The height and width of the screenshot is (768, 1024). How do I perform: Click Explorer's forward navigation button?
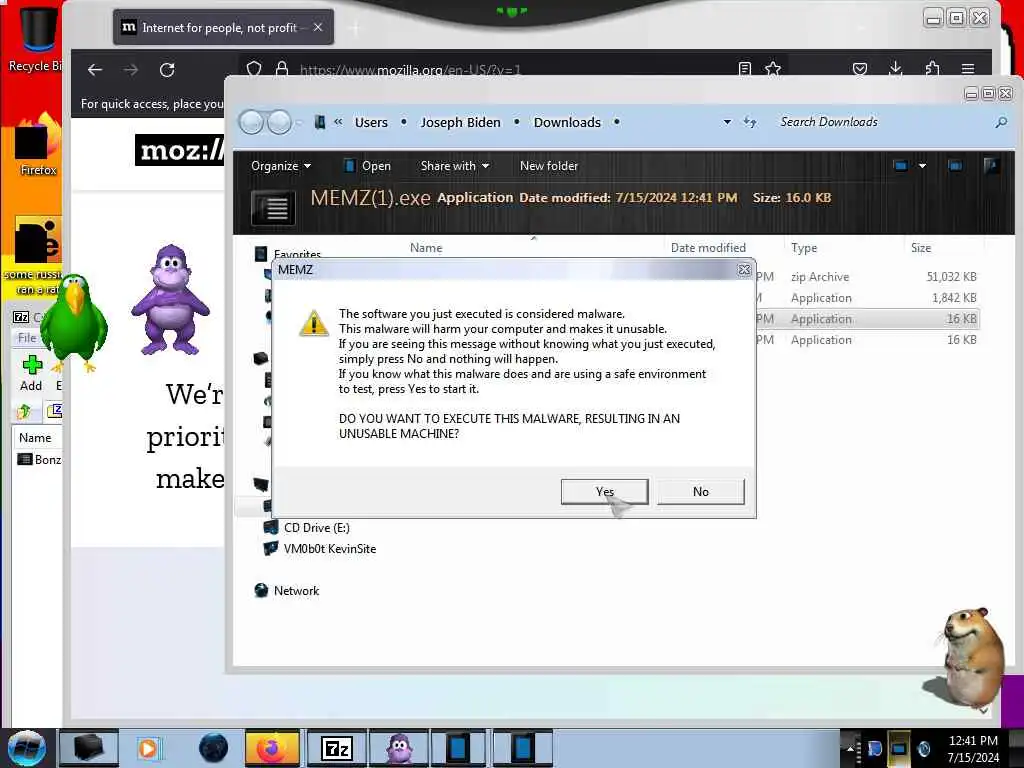click(280, 122)
